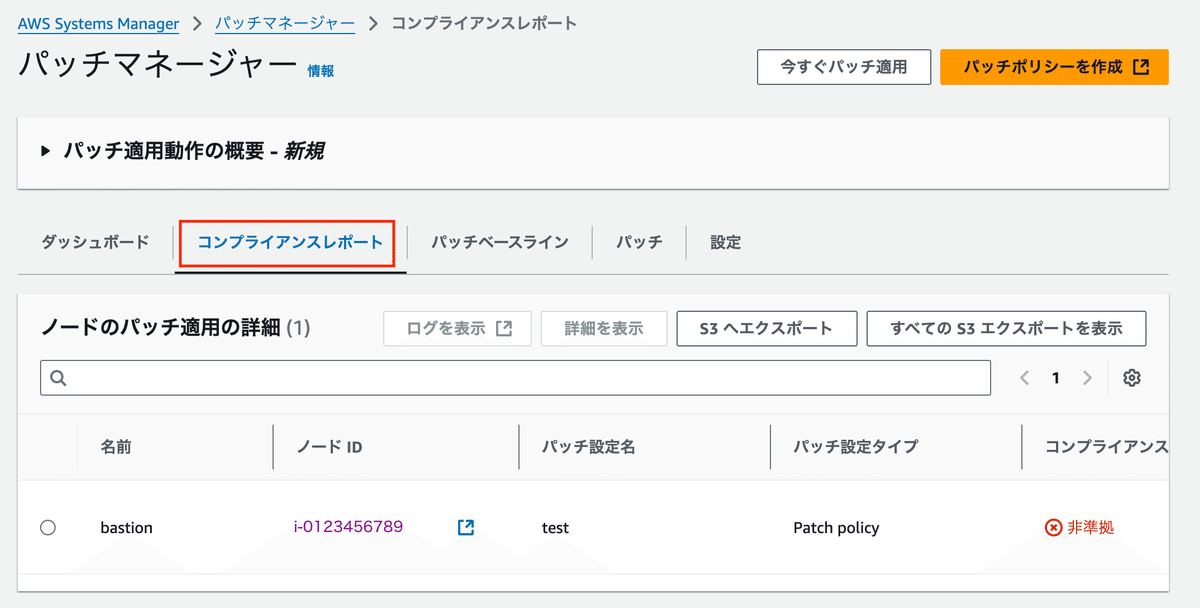Select the コンプライアンスレポート tab
This screenshot has width=1200, height=608.
(290, 242)
